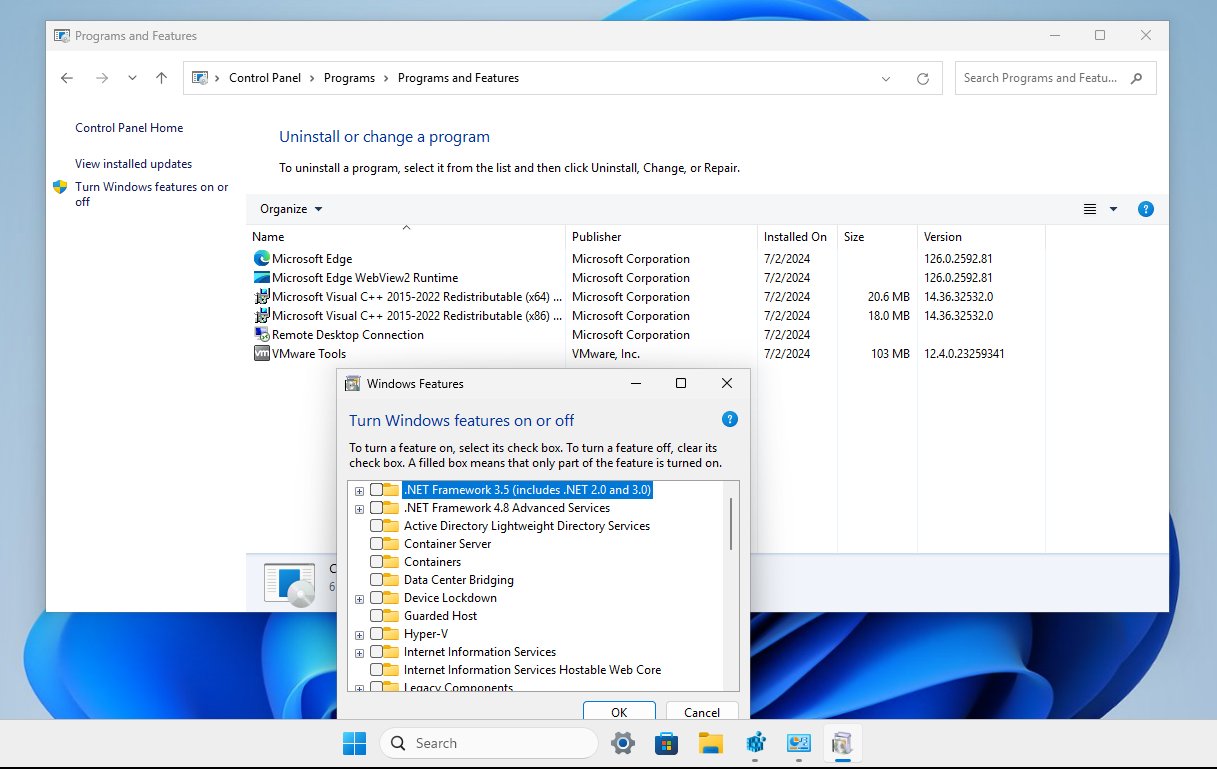Select the Microsoft Edge version 126.0.2592.81 cell
1217x769 pixels.
click(x=958, y=258)
